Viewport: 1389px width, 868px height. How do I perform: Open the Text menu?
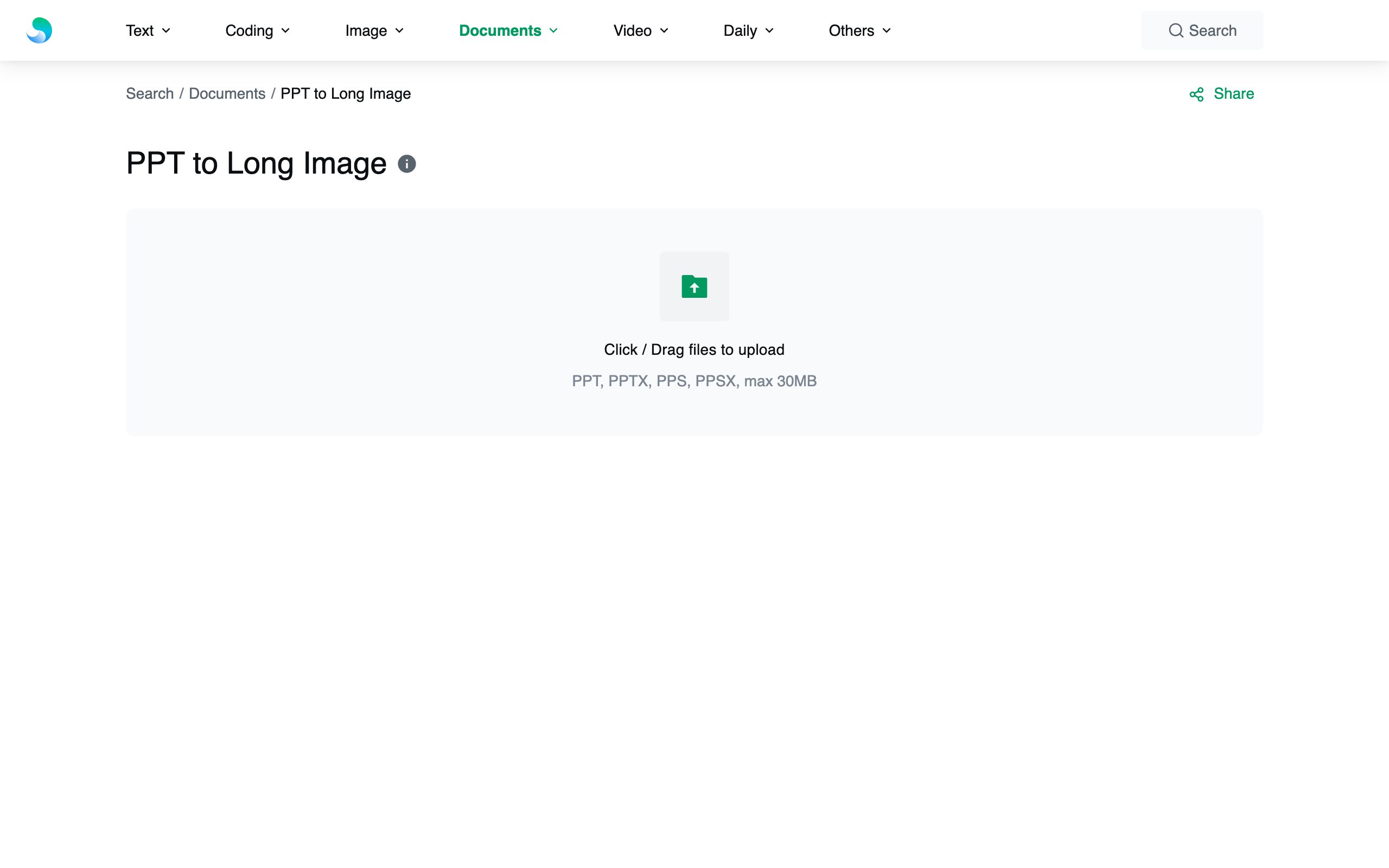[x=148, y=30]
